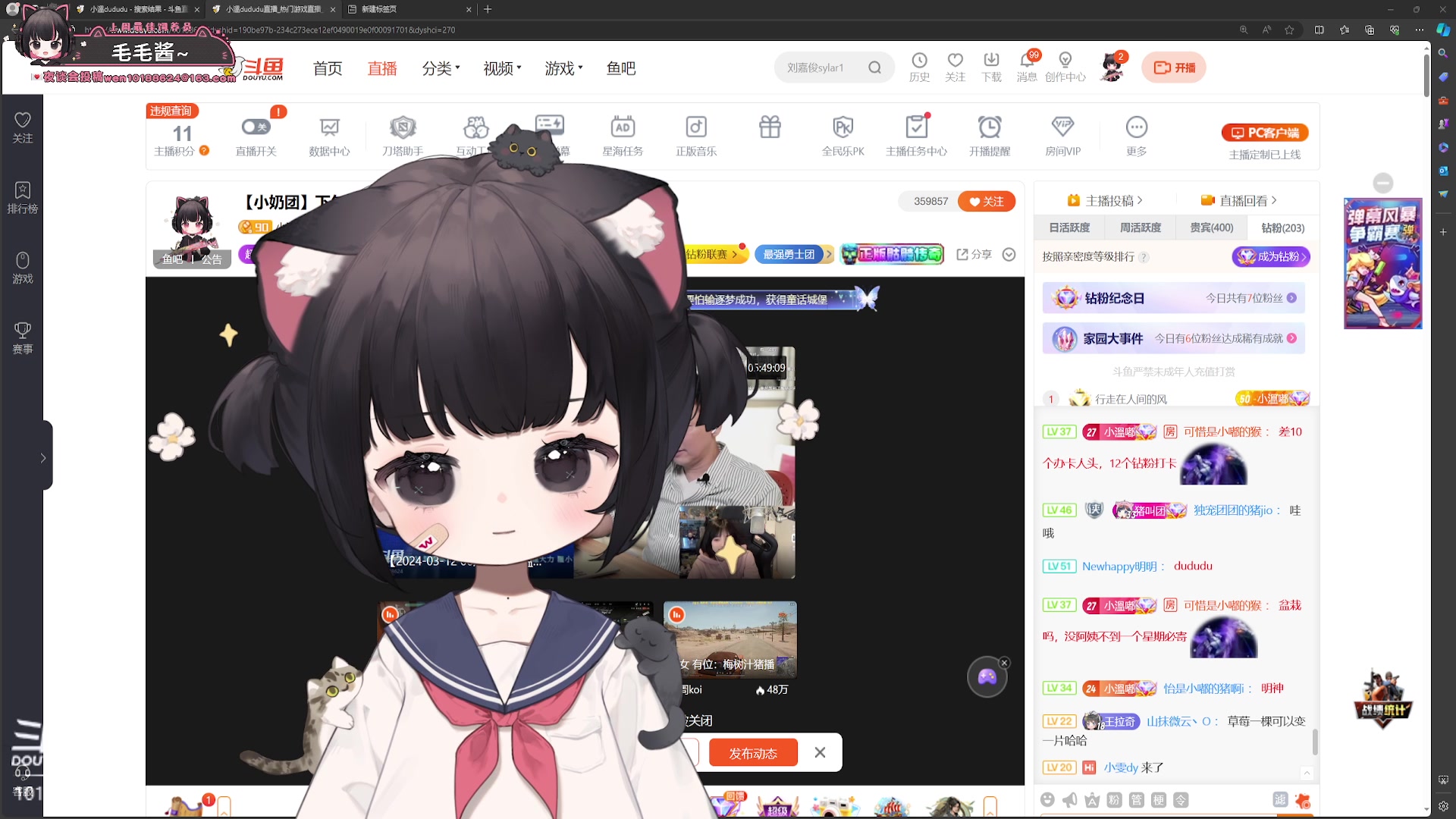Click the 开播提醒 alarm icon
The image size is (1456, 819).
(990, 127)
